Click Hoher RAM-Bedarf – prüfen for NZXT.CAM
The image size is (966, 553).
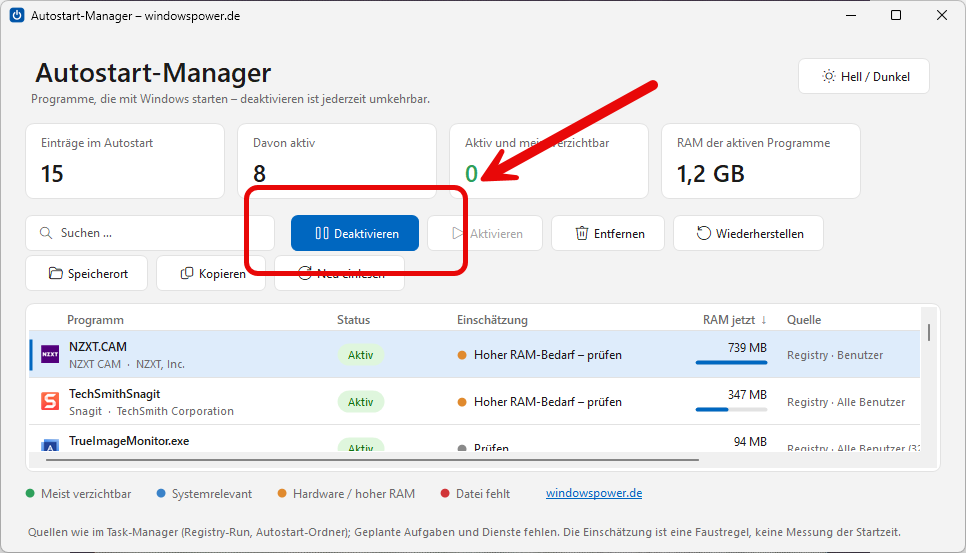pyautogui.click(x=548, y=355)
